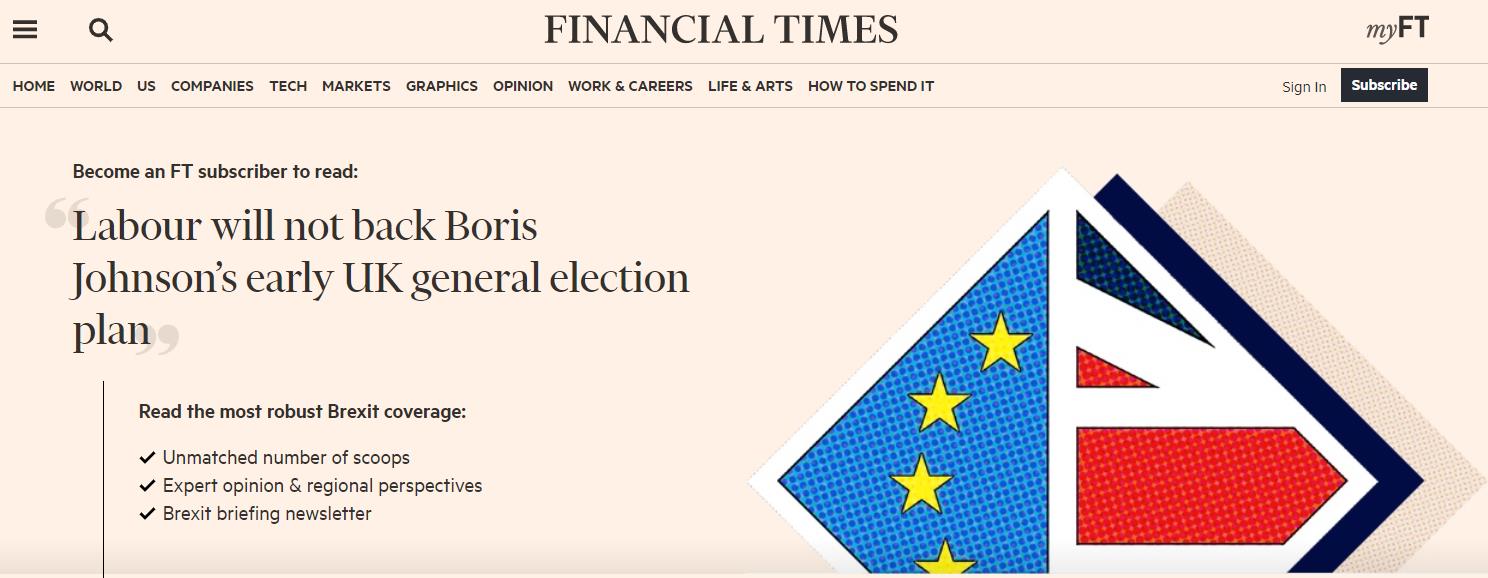Open the Tech section
Viewport: 1488px width, 578px height.
[x=288, y=86]
